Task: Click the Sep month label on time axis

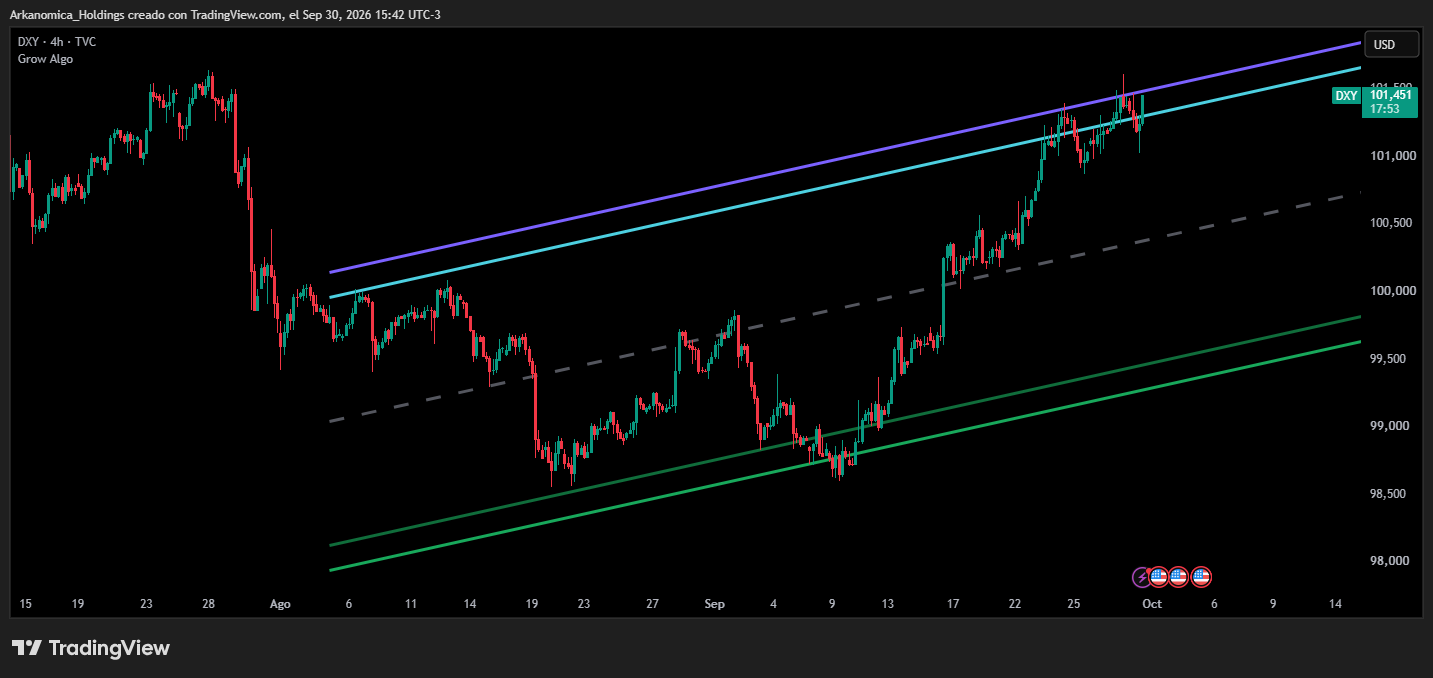Action: 714,604
